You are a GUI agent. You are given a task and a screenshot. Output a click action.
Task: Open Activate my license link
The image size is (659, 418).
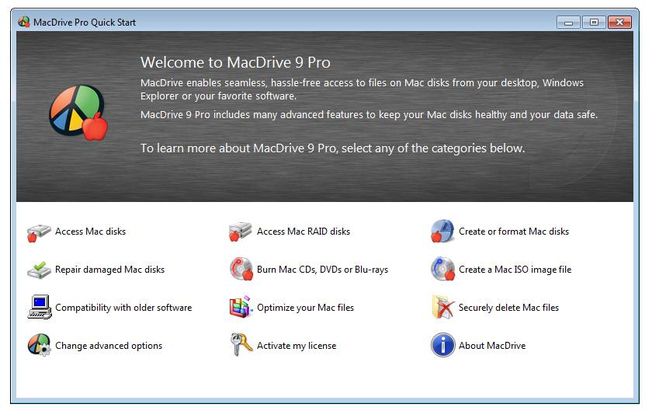click(296, 346)
